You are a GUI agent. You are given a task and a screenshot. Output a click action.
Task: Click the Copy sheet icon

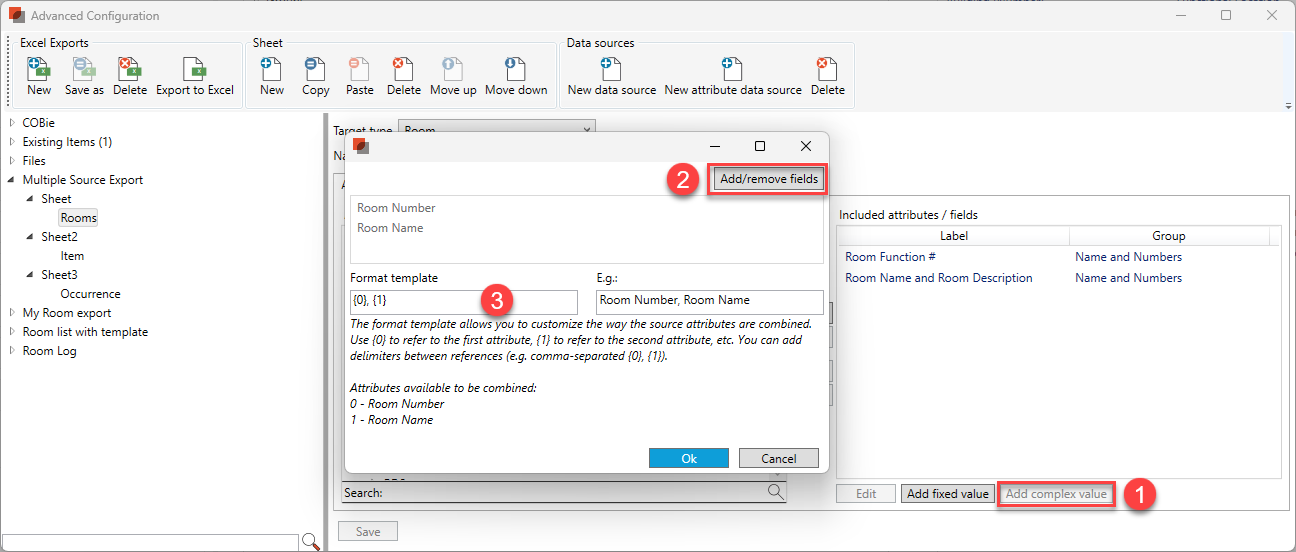coord(315,70)
